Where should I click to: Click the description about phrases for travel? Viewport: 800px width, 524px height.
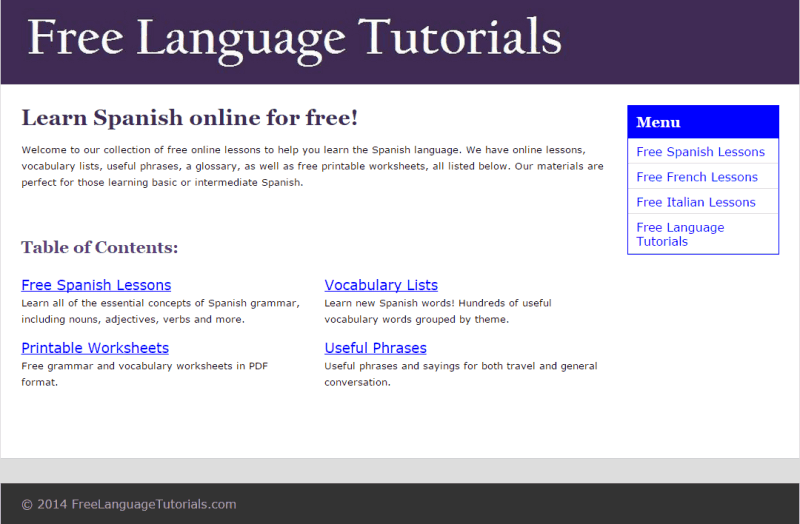[461, 374]
